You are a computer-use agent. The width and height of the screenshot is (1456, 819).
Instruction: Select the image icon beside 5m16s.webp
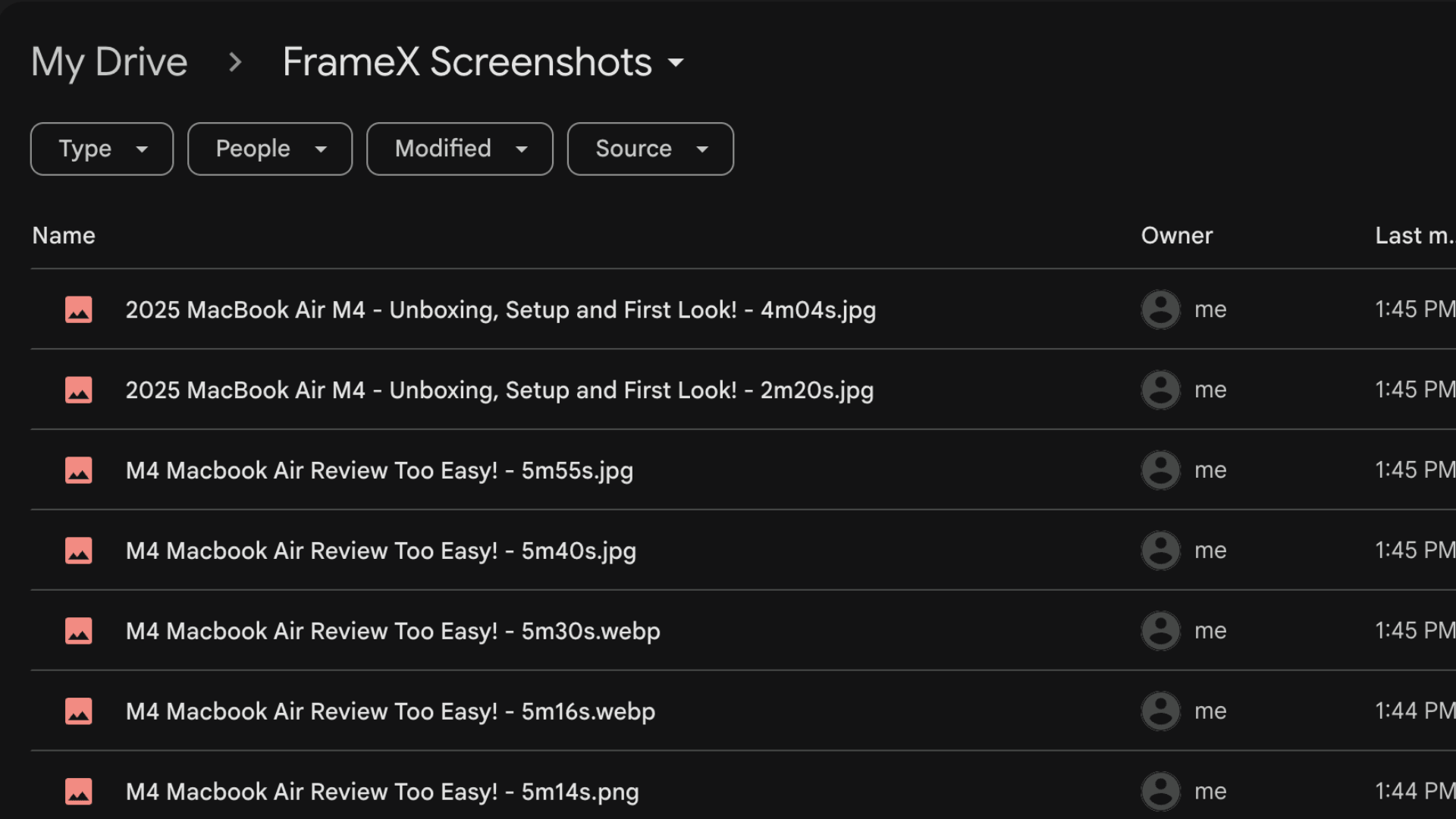coord(78,711)
